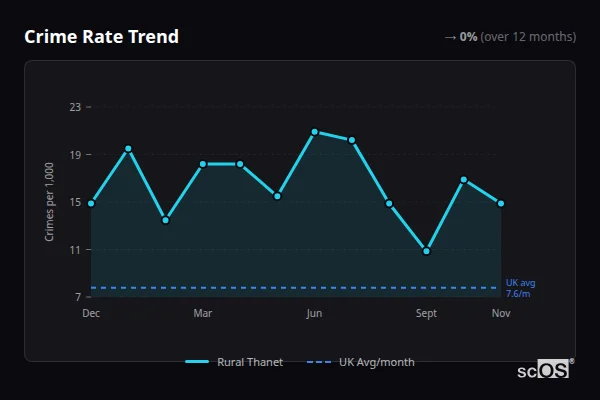Click the Dec x-axis label
The height and width of the screenshot is (400, 600).
(x=91, y=313)
